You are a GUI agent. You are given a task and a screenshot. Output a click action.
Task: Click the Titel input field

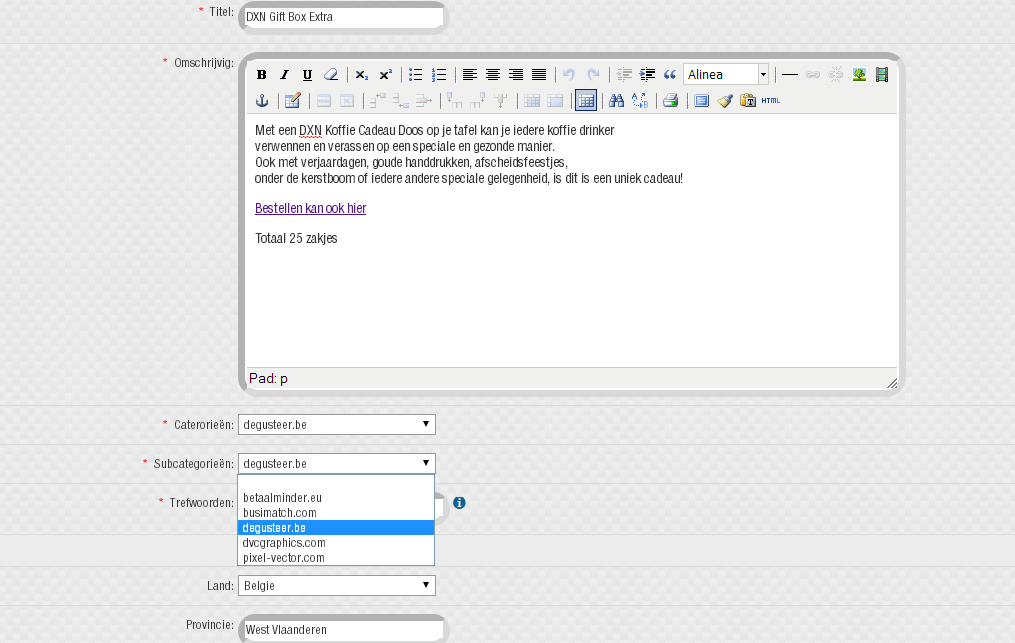[342, 18]
